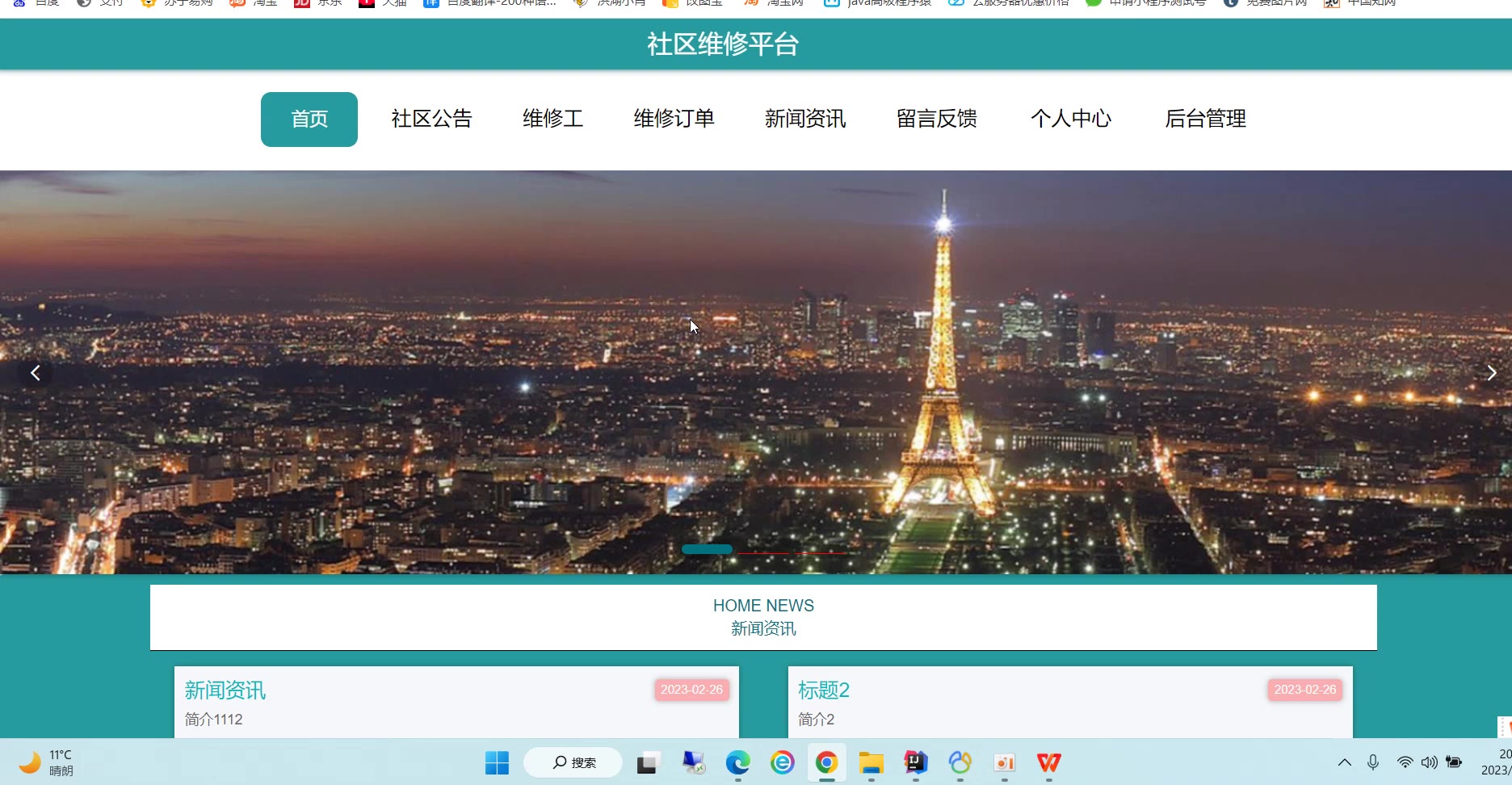Image resolution: width=1512 pixels, height=785 pixels.
Task: Click the HOME NEWS heading
Action: pos(763,606)
